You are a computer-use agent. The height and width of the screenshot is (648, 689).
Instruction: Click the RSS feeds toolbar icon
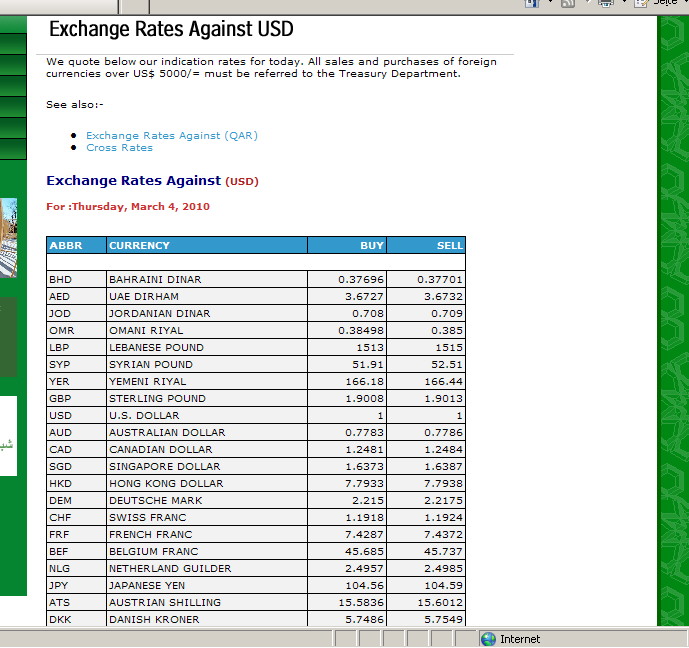click(568, 3)
